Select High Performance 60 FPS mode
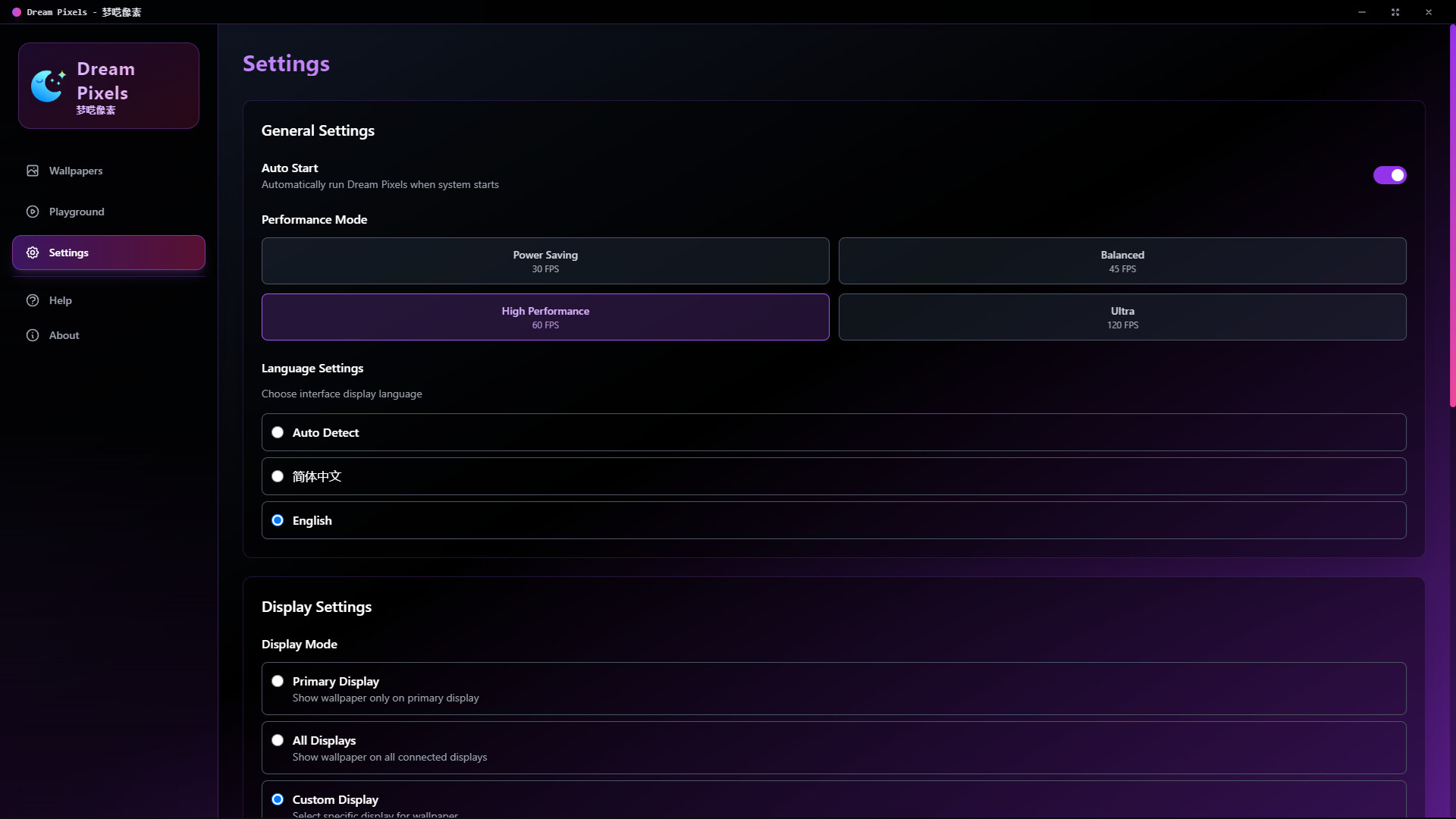Screen dimensions: 1456x819 point(545,317)
